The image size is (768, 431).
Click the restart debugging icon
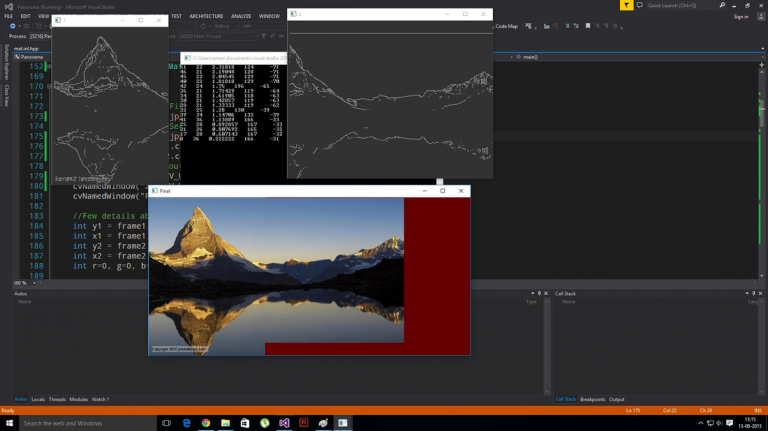(x=203, y=26)
